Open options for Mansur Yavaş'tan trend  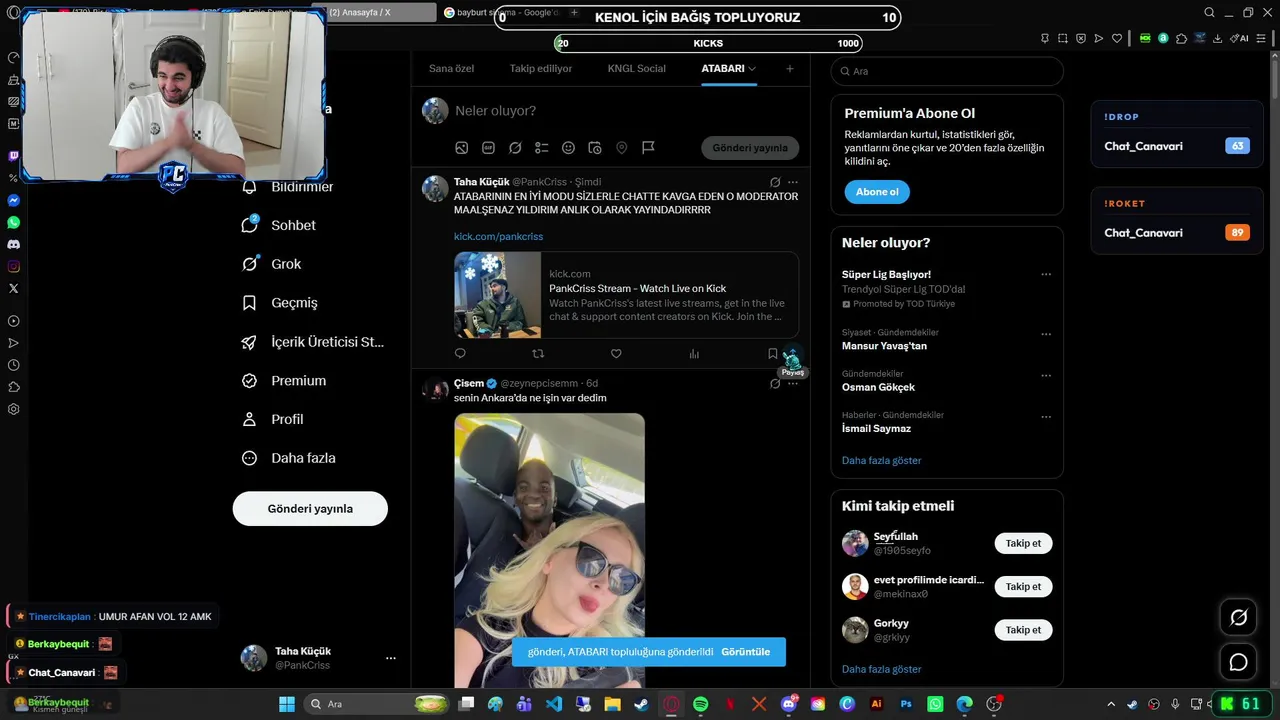click(x=1046, y=334)
